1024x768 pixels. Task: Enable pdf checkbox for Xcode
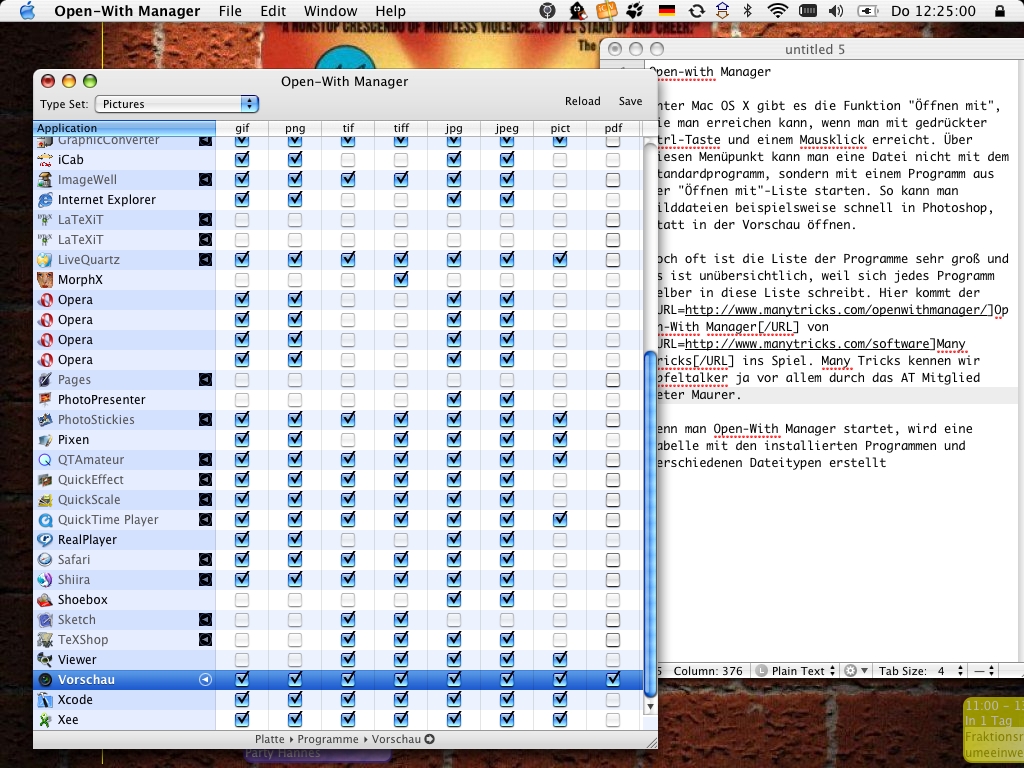[613, 699]
